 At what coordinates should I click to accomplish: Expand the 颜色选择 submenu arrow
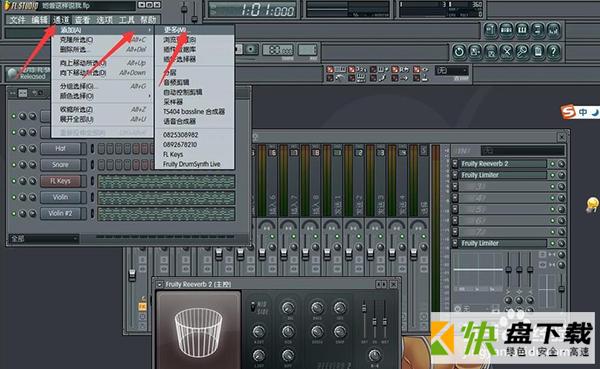pyautogui.click(x=150, y=96)
